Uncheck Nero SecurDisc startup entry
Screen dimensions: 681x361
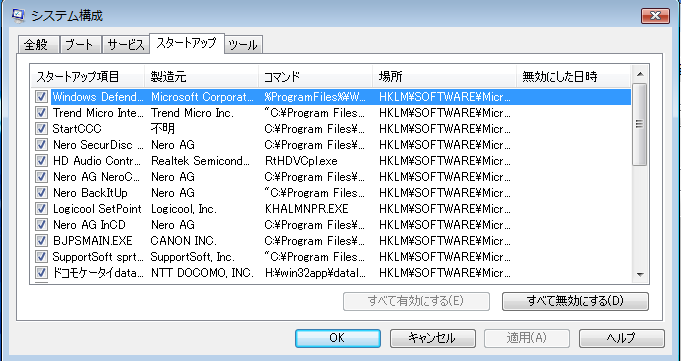[41, 145]
